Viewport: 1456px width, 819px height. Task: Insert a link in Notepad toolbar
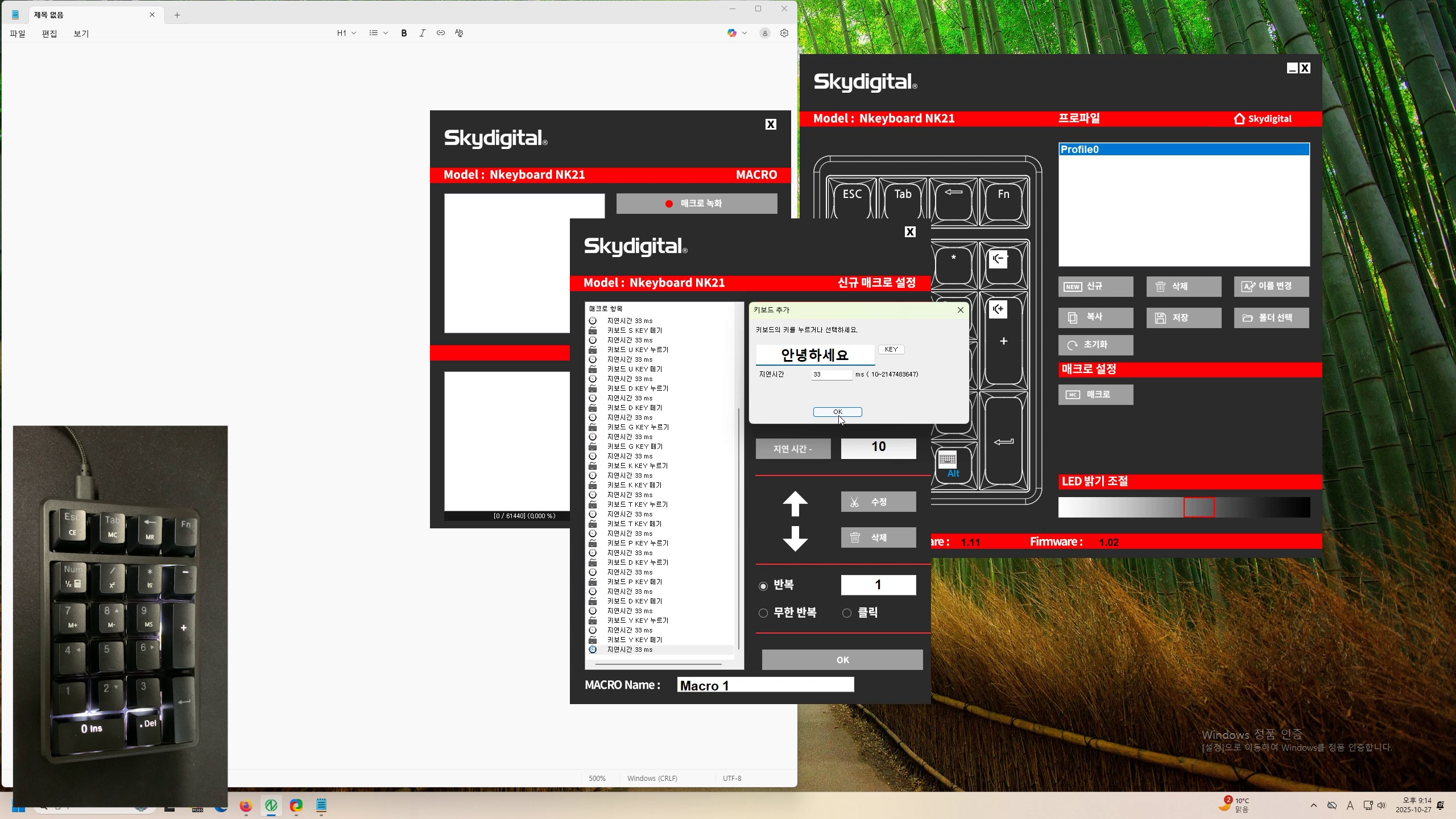click(440, 33)
